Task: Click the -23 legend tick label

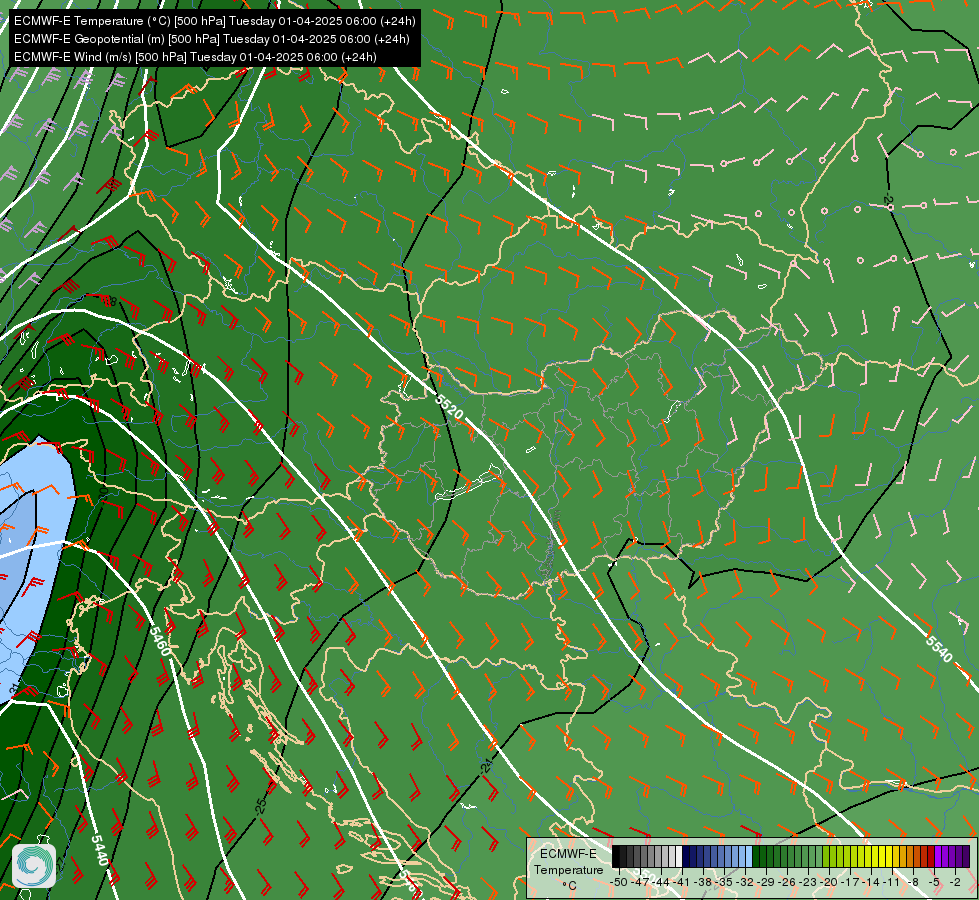Action: coord(808,882)
